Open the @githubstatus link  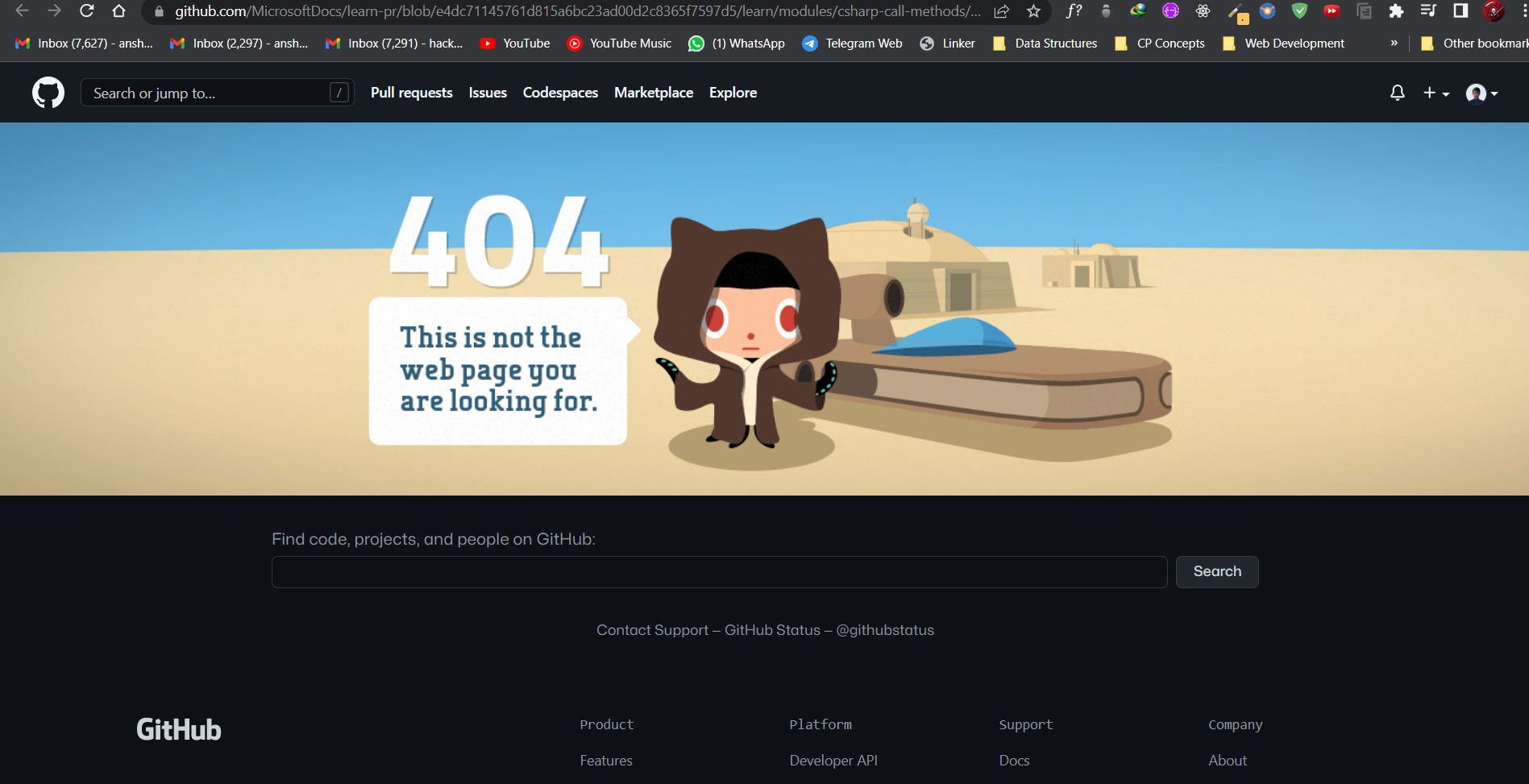tap(885, 630)
